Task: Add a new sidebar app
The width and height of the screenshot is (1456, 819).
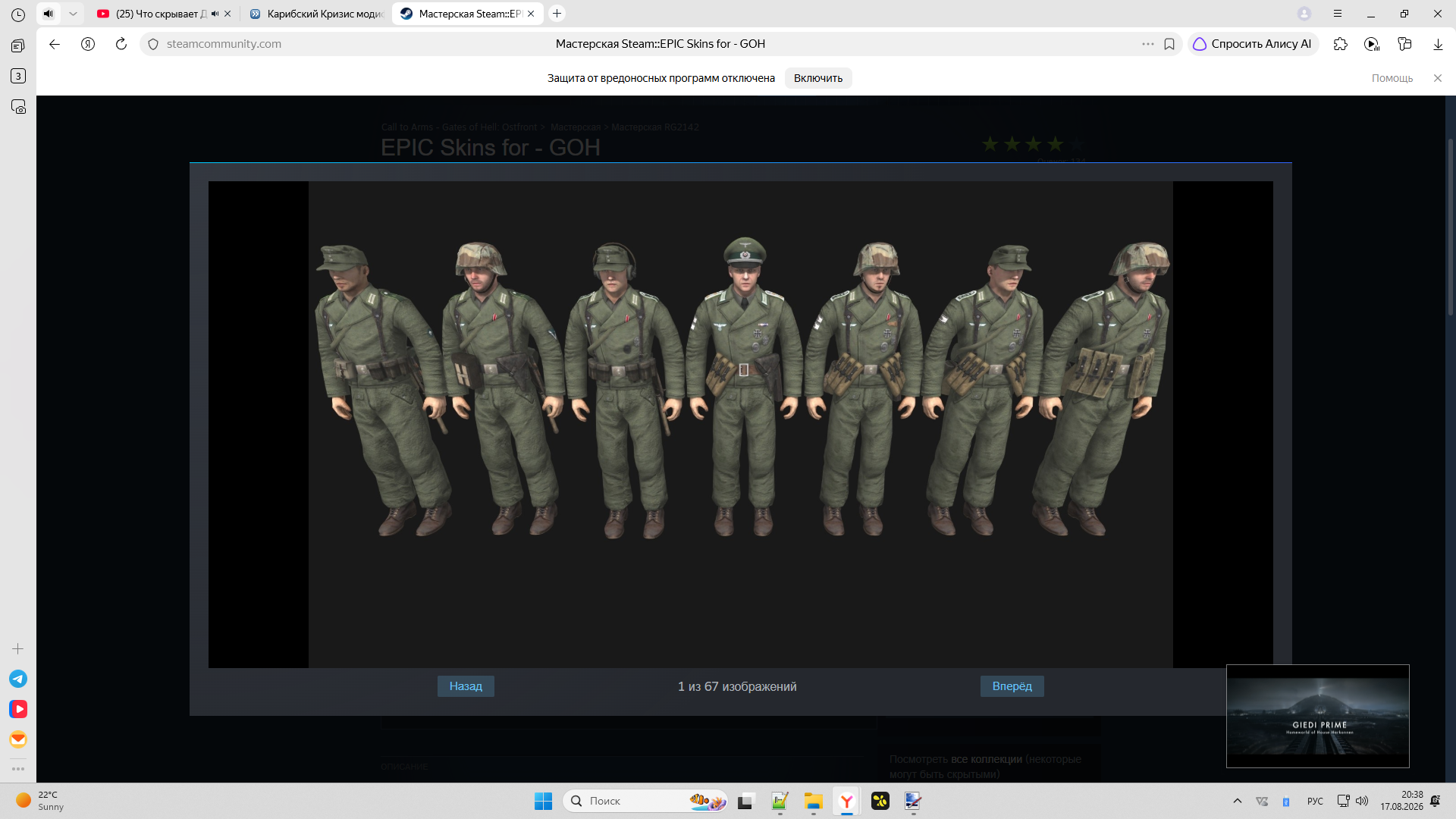Action: click(x=18, y=649)
